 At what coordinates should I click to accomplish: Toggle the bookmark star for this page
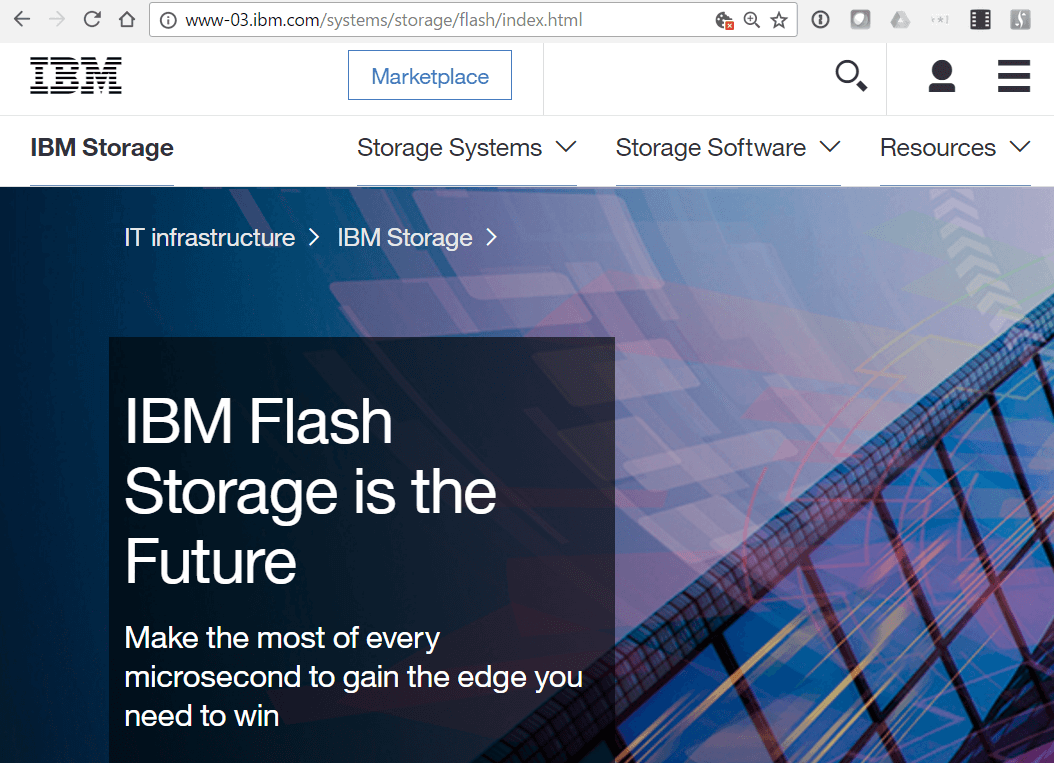pyautogui.click(x=777, y=19)
